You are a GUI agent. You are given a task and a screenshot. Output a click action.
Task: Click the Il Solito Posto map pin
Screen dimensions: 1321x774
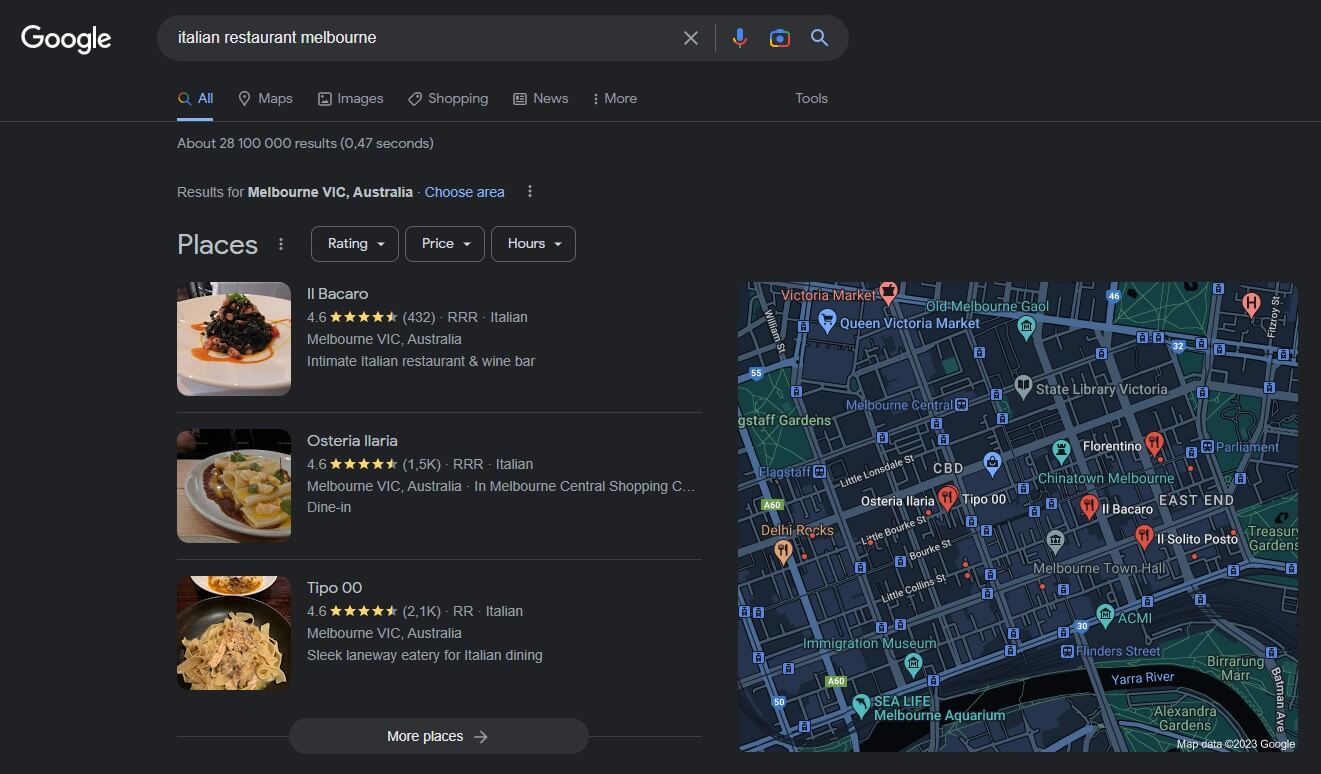[1144, 538]
